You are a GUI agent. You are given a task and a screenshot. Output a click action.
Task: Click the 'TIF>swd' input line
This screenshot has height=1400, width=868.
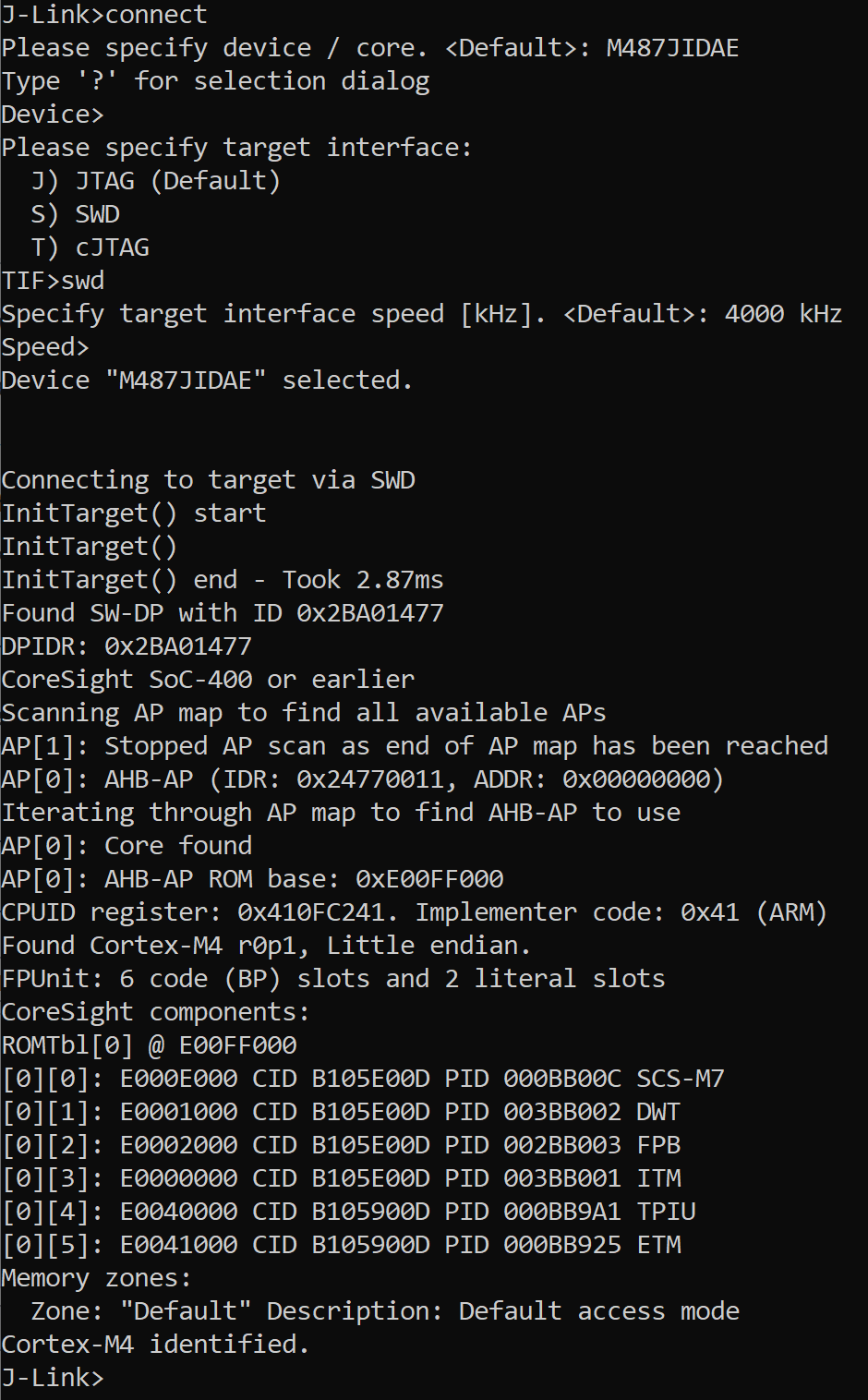coord(53,281)
